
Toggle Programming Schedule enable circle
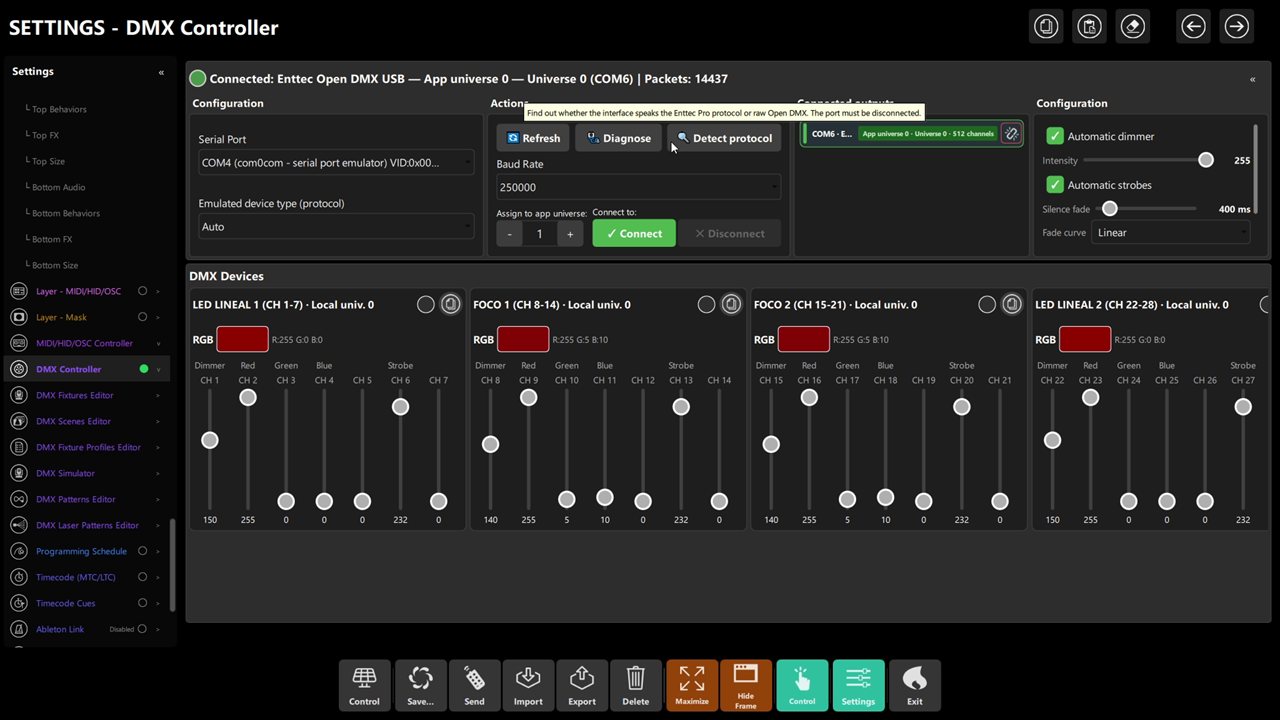click(143, 551)
